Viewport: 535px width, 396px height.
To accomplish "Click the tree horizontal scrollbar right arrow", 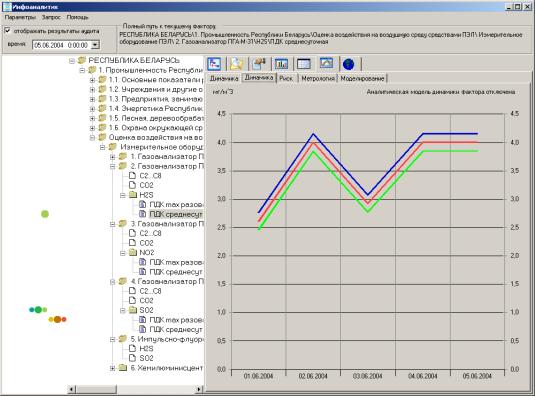I will (199, 389).
